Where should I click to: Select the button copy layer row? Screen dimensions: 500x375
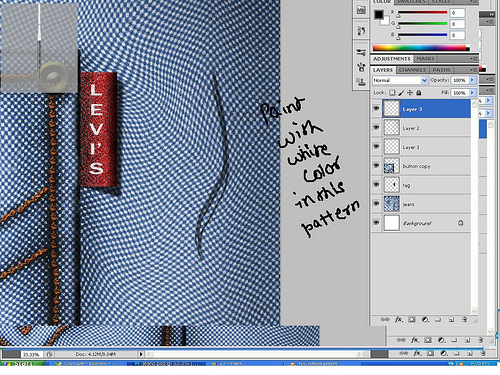(x=421, y=166)
